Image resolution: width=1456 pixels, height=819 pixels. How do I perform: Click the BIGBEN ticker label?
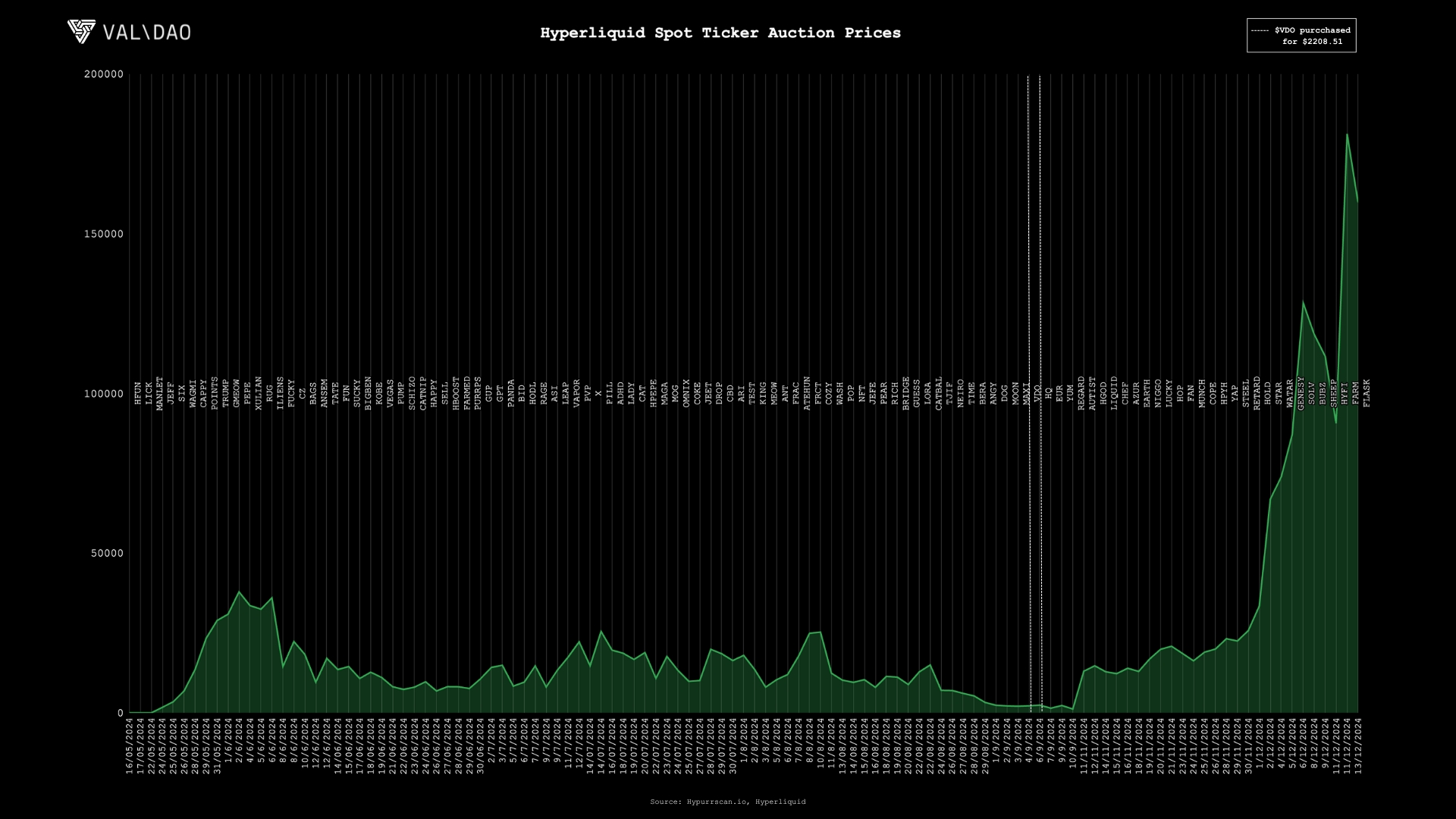point(369,394)
